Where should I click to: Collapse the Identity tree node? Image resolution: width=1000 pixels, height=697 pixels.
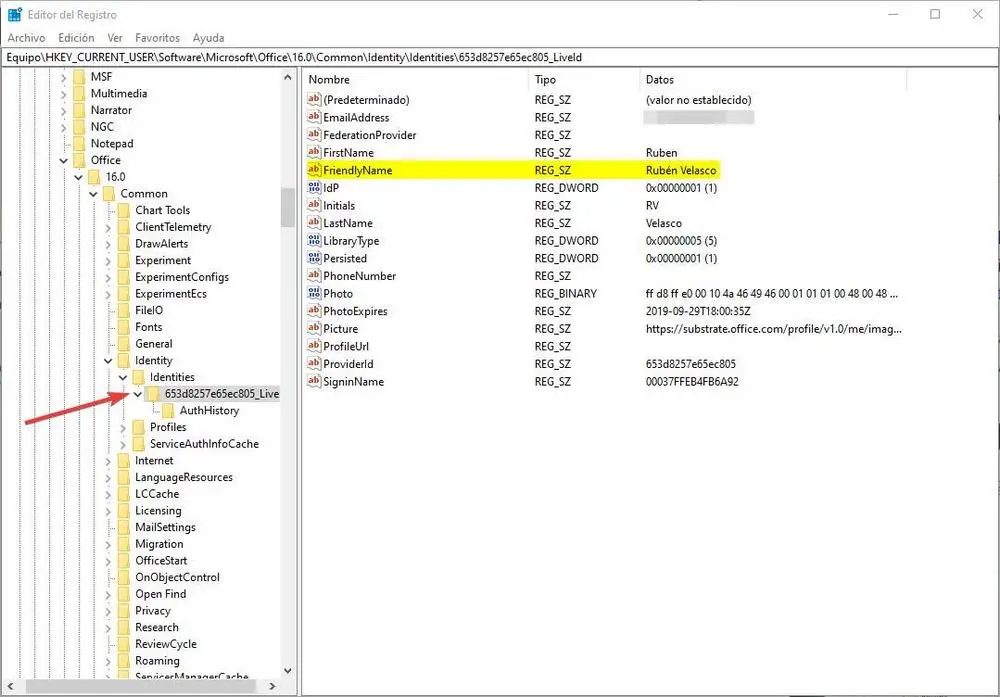(108, 361)
